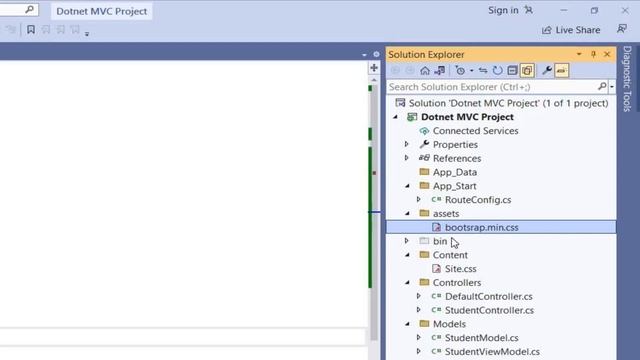Viewport: 640px width, 360px height.
Task: Click Sign in at the top
Action: [x=503, y=10]
